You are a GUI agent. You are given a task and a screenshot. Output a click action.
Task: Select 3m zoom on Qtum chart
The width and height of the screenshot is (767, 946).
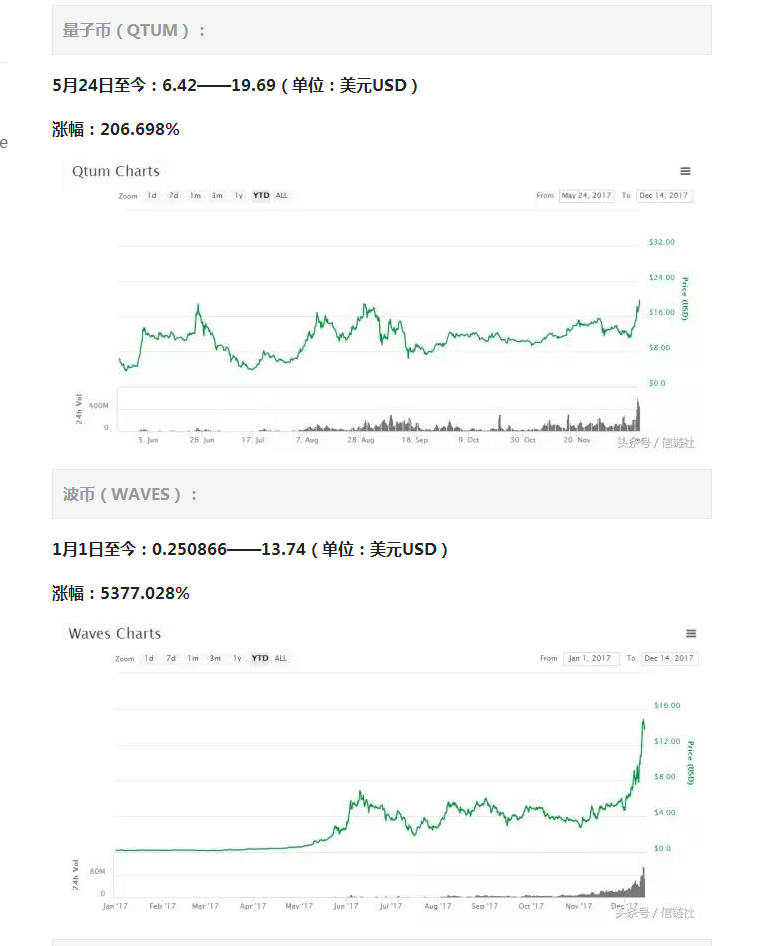pos(217,195)
